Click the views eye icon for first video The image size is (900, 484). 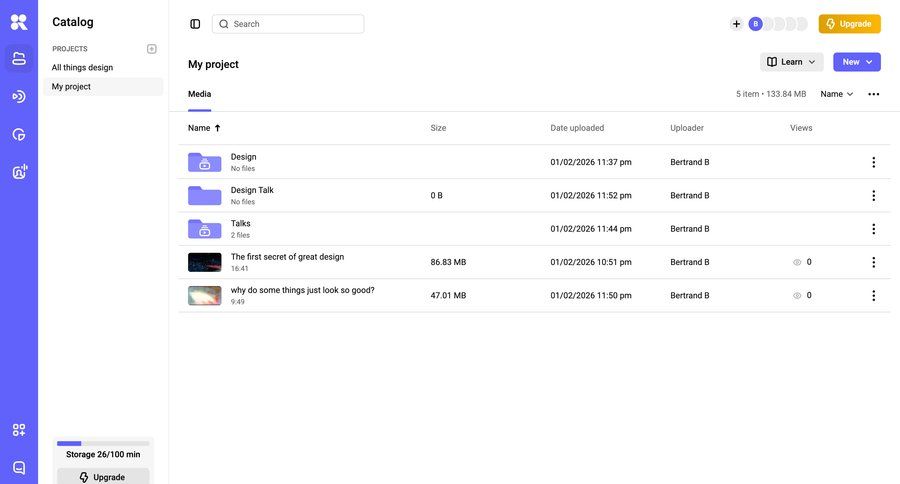click(x=797, y=262)
